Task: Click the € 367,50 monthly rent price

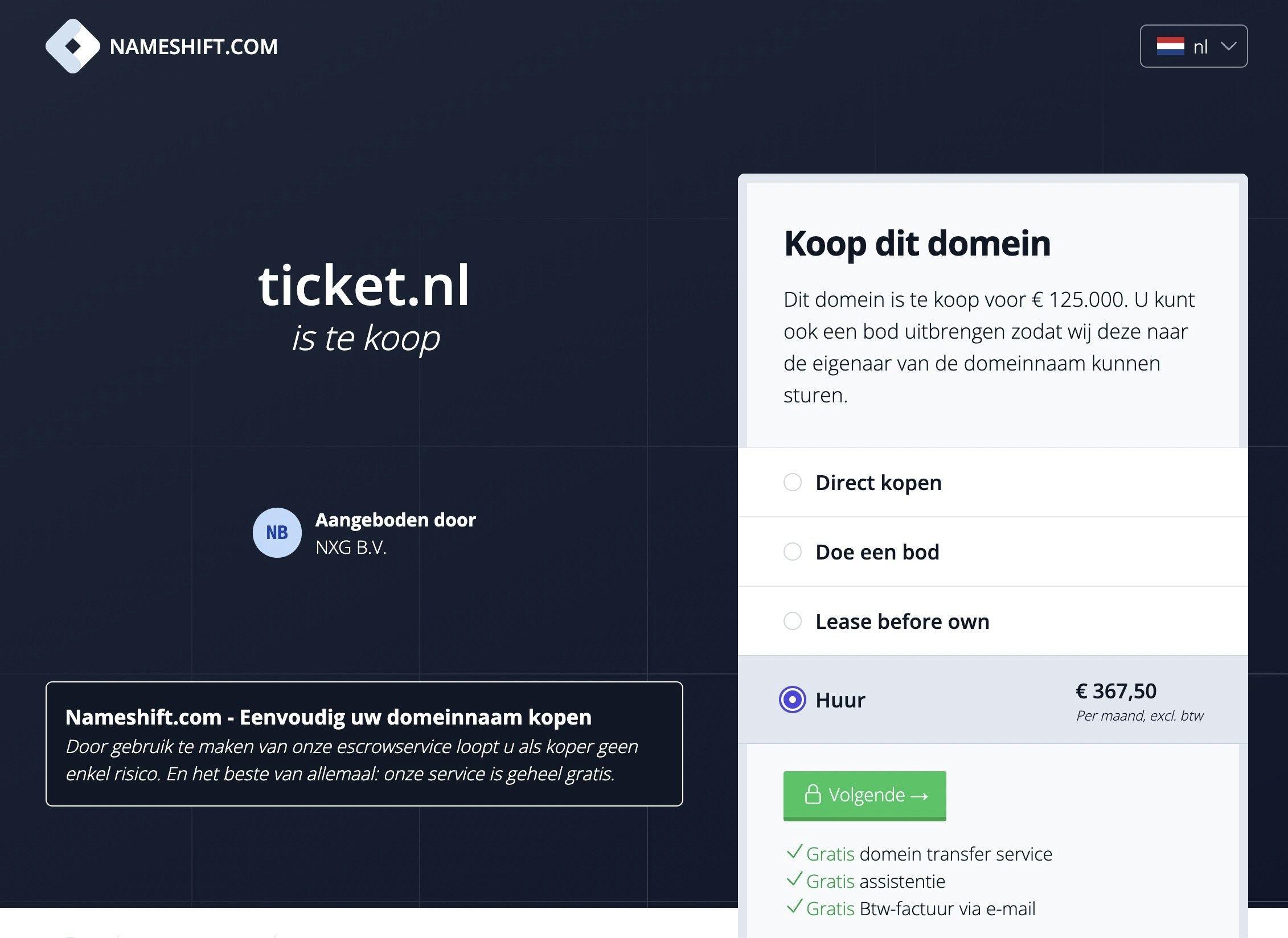Action: click(x=1116, y=691)
